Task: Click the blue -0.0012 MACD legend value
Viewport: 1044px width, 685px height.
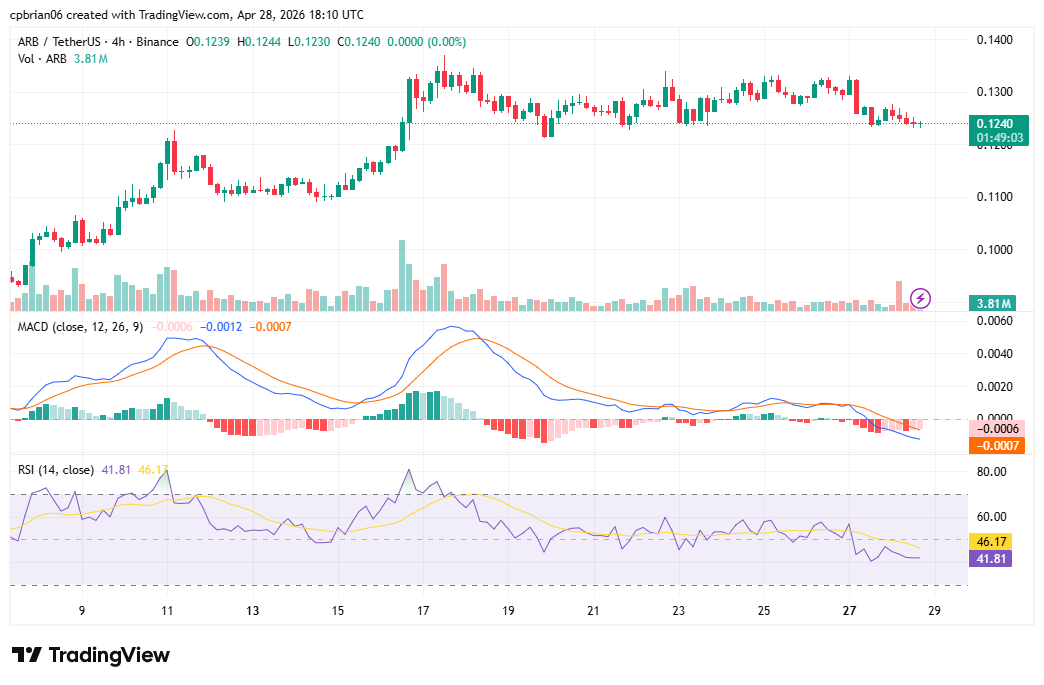Action: [x=219, y=326]
